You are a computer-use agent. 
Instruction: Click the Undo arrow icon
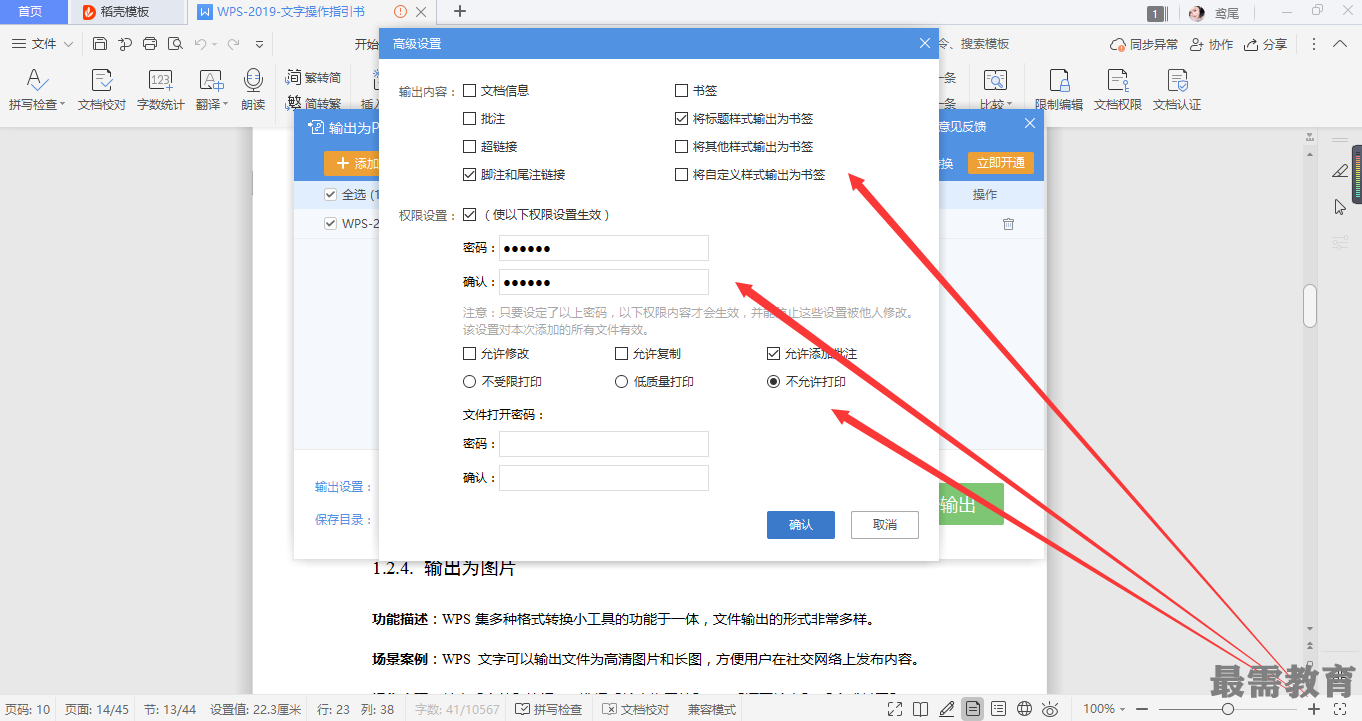tap(201, 44)
